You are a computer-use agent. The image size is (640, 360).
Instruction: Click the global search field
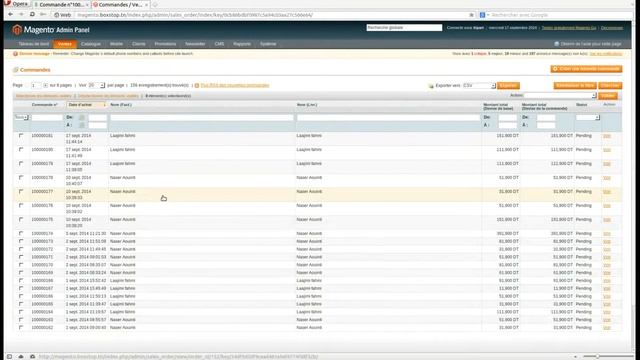point(404,27)
